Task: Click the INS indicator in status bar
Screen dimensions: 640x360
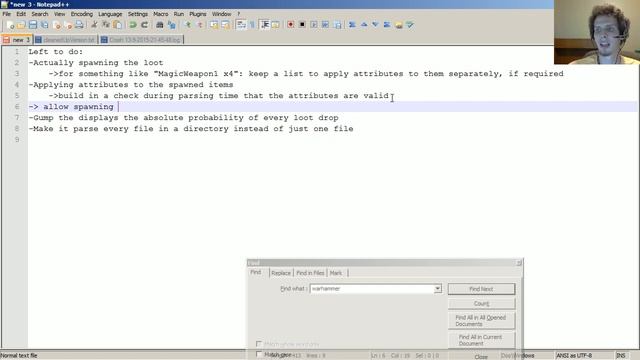Action: coord(621,356)
